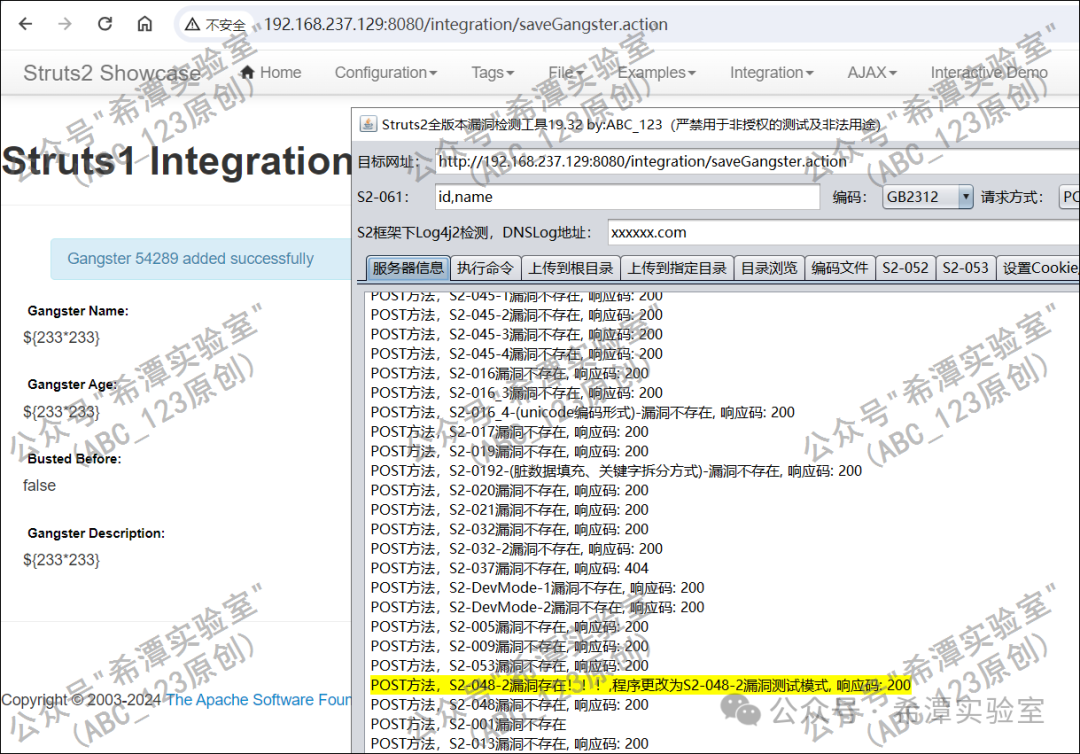Image resolution: width=1080 pixels, height=754 pixels.
Task: Open the GB2312 encoding dropdown
Action: pos(927,197)
